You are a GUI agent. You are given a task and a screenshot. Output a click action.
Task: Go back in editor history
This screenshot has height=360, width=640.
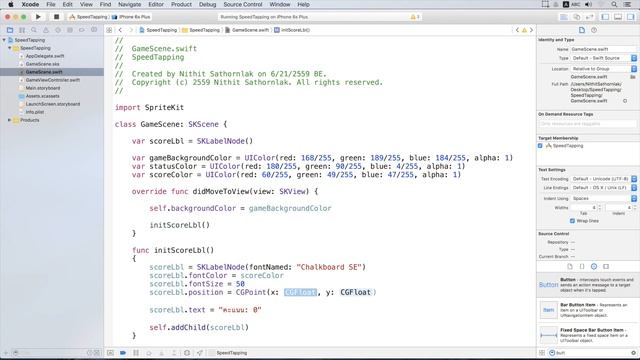[120, 30]
